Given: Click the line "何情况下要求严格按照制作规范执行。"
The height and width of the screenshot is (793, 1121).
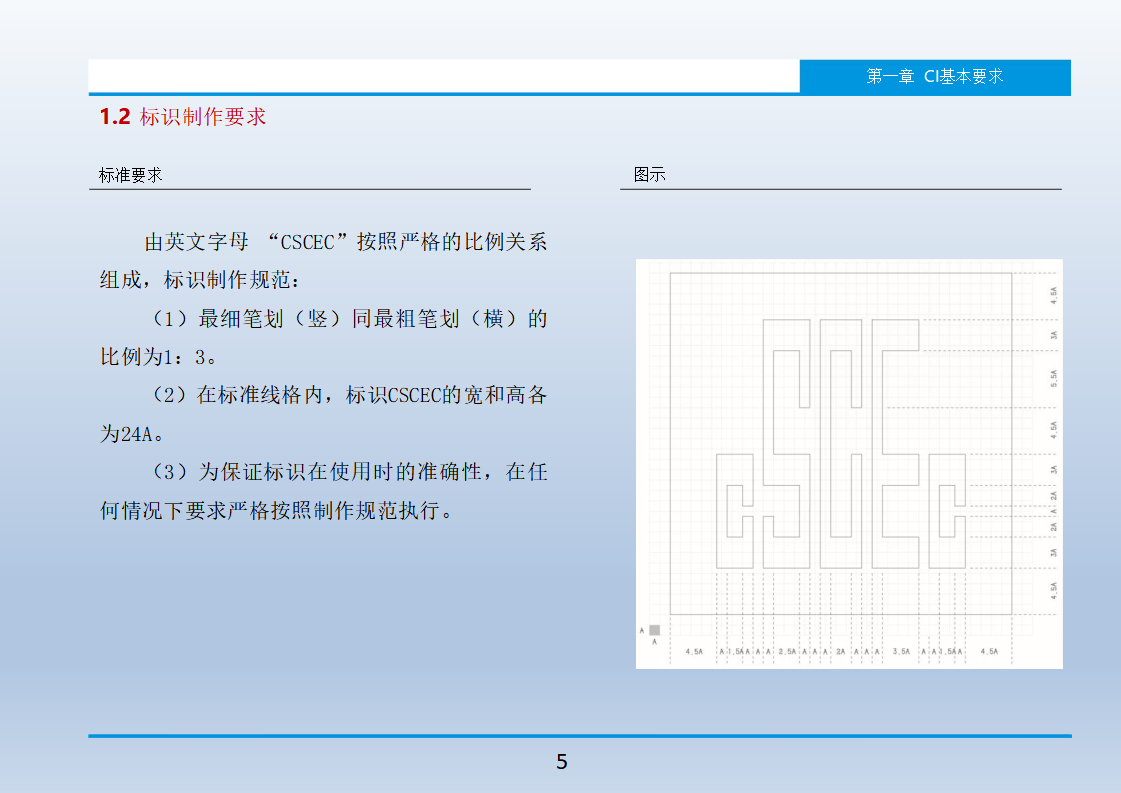Looking at the screenshot, I should (276, 510).
